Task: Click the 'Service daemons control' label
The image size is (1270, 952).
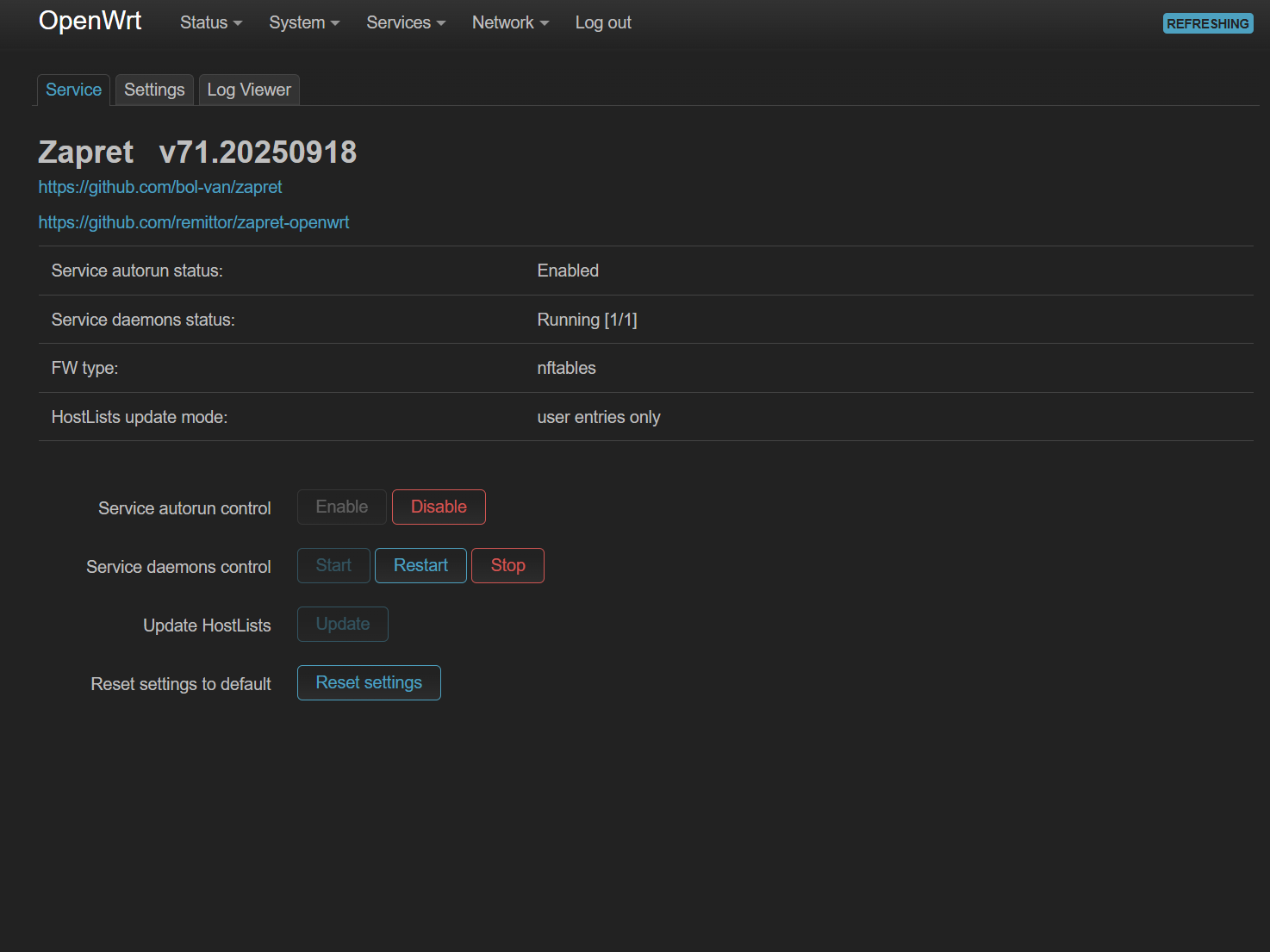Action: click(x=178, y=567)
